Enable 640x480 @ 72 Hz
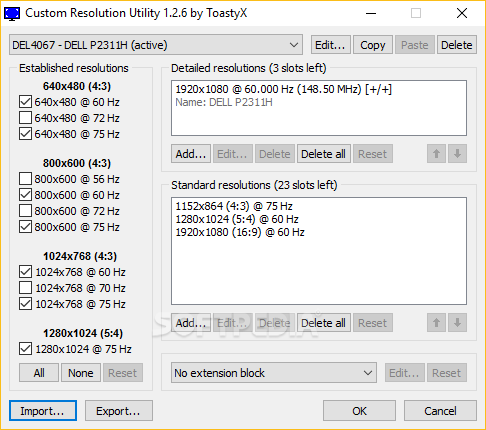Image resolution: width=486 pixels, height=430 pixels. pos(25,118)
